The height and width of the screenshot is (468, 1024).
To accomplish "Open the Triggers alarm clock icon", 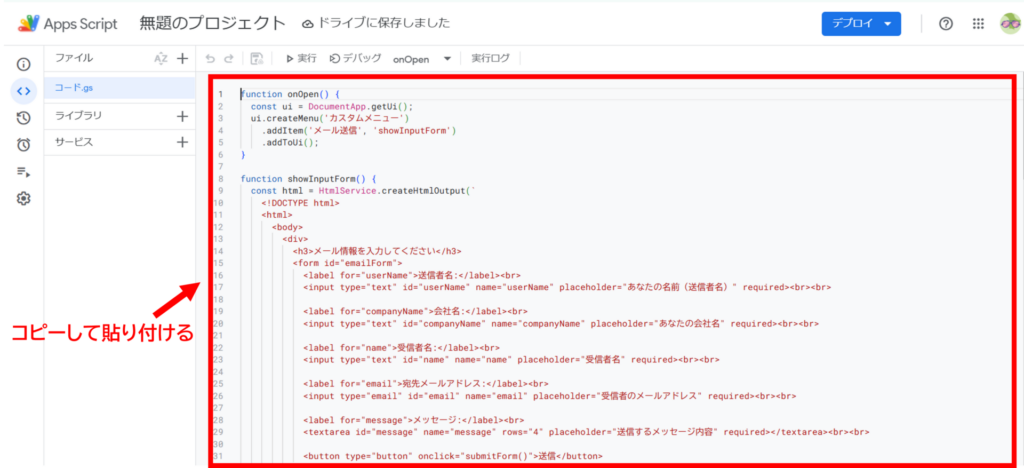I will pyautogui.click(x=24, y=145).
